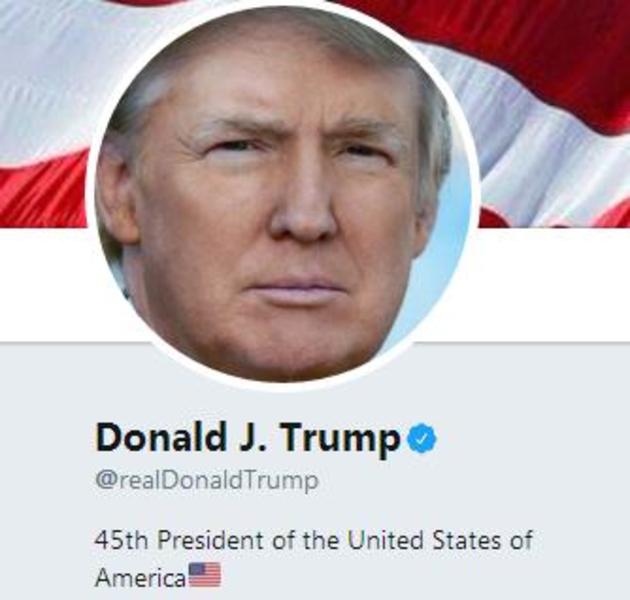The width and height of the screenshot is (630, 600).
Task: Click the white stripe on banner's left side
Action: coord(44,80)
